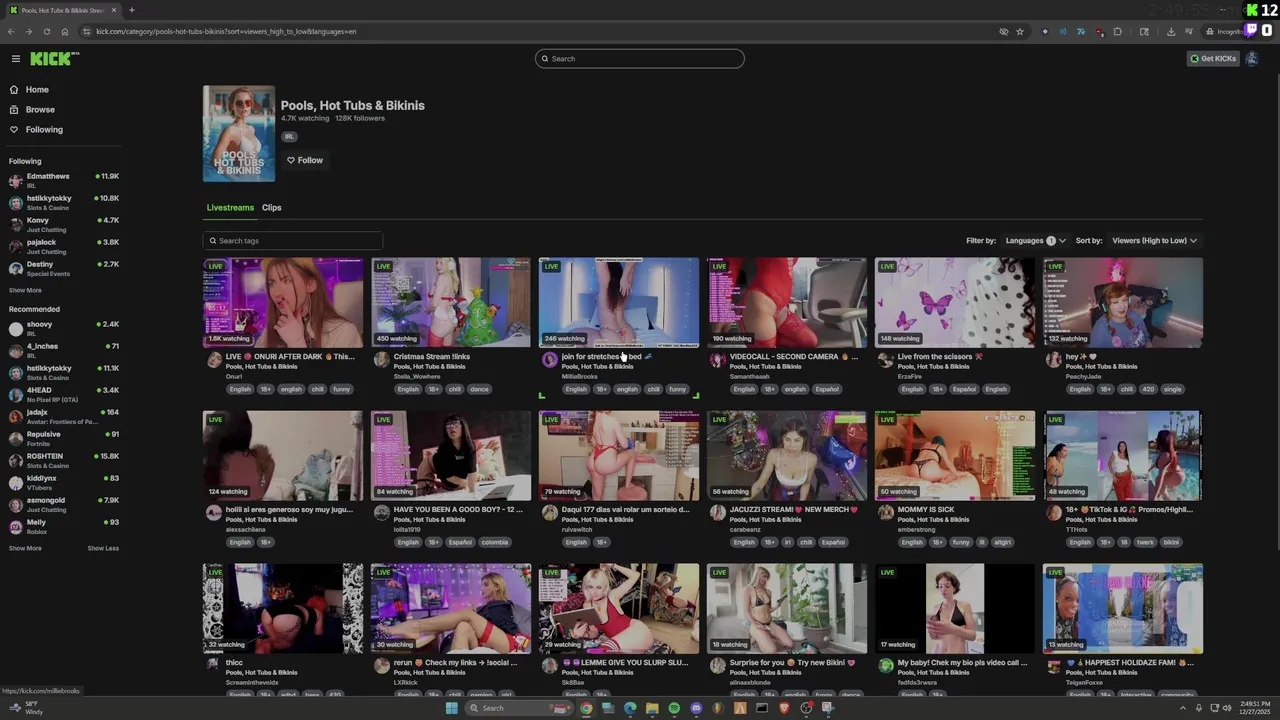Click the Get KICKs button

point(1213,59)
